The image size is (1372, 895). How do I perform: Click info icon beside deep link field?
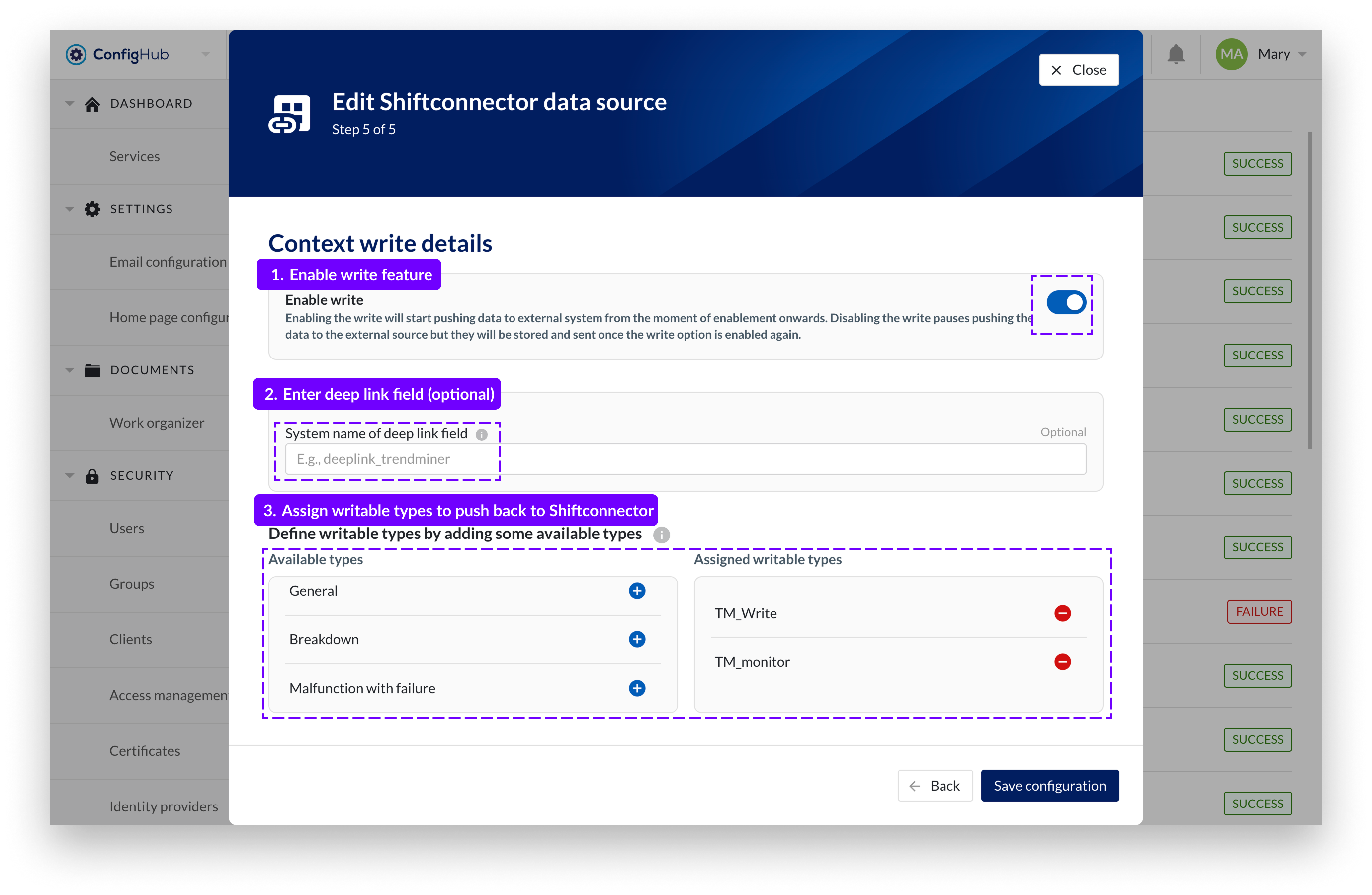pos(481,434)
